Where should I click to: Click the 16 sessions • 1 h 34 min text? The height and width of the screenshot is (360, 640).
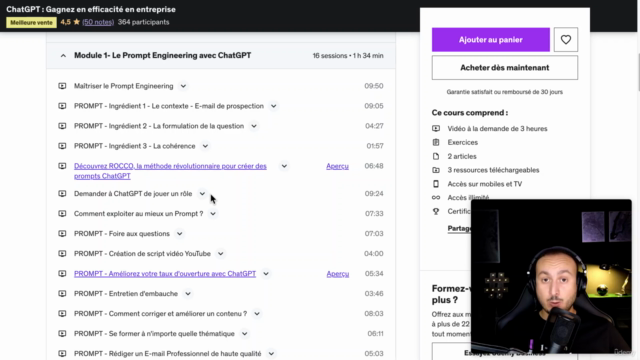(348, 56)
